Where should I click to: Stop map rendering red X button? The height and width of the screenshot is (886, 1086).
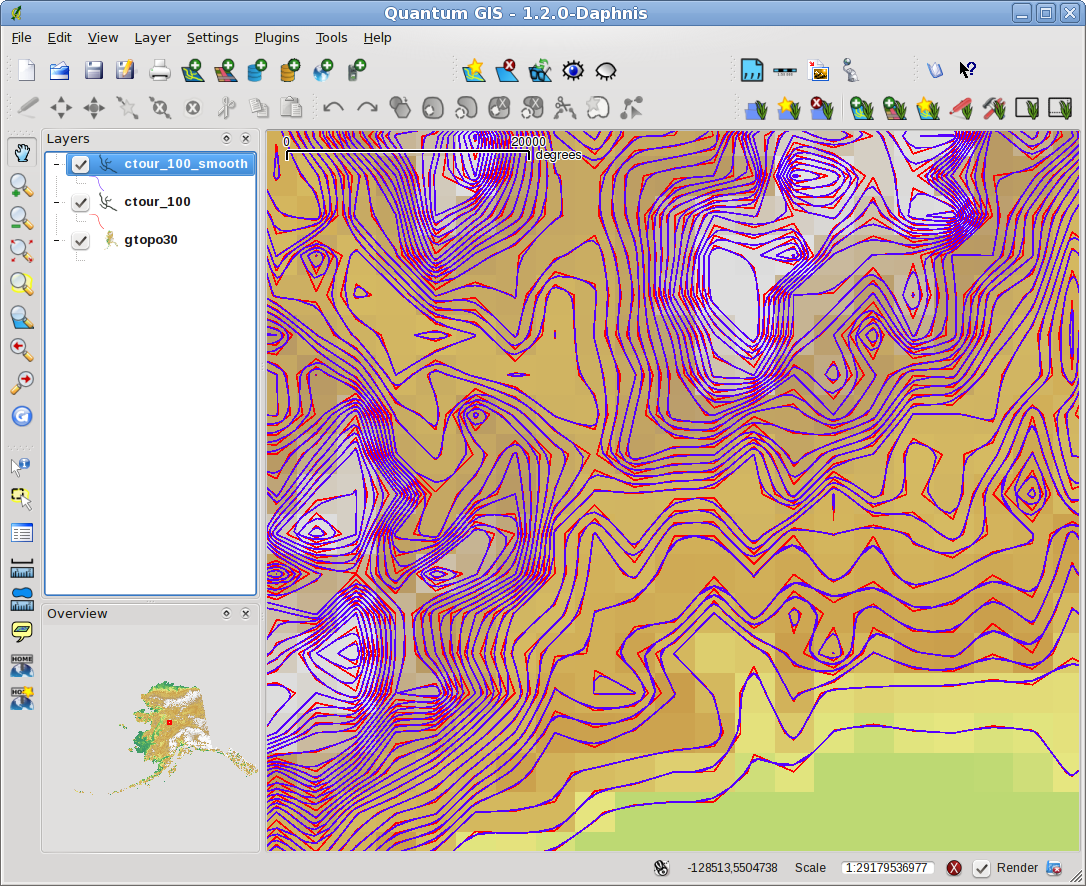(x=954, y=868)
